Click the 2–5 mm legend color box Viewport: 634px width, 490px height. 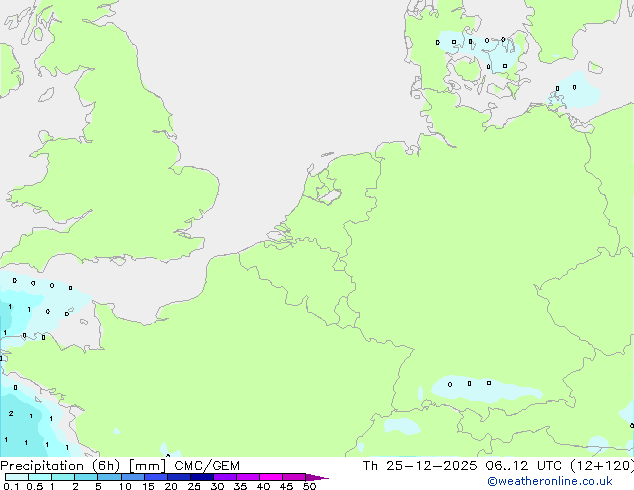pos(86,477)
